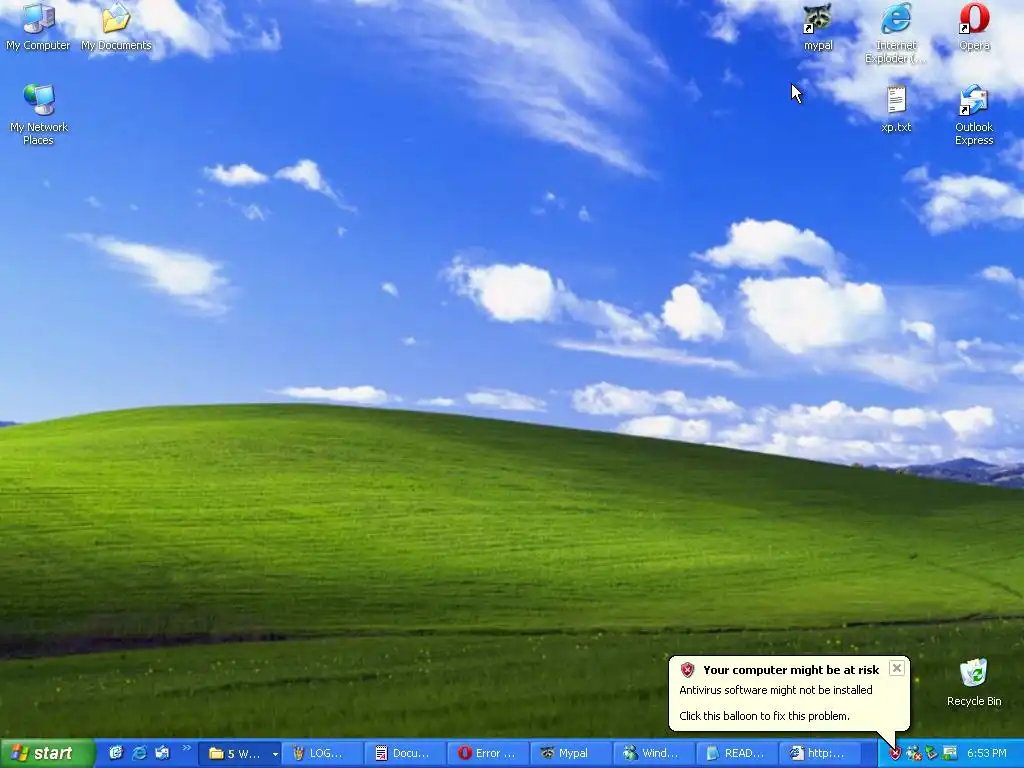
Task: Click the monitor tray icon beside the clock
Action: [950, 754]
